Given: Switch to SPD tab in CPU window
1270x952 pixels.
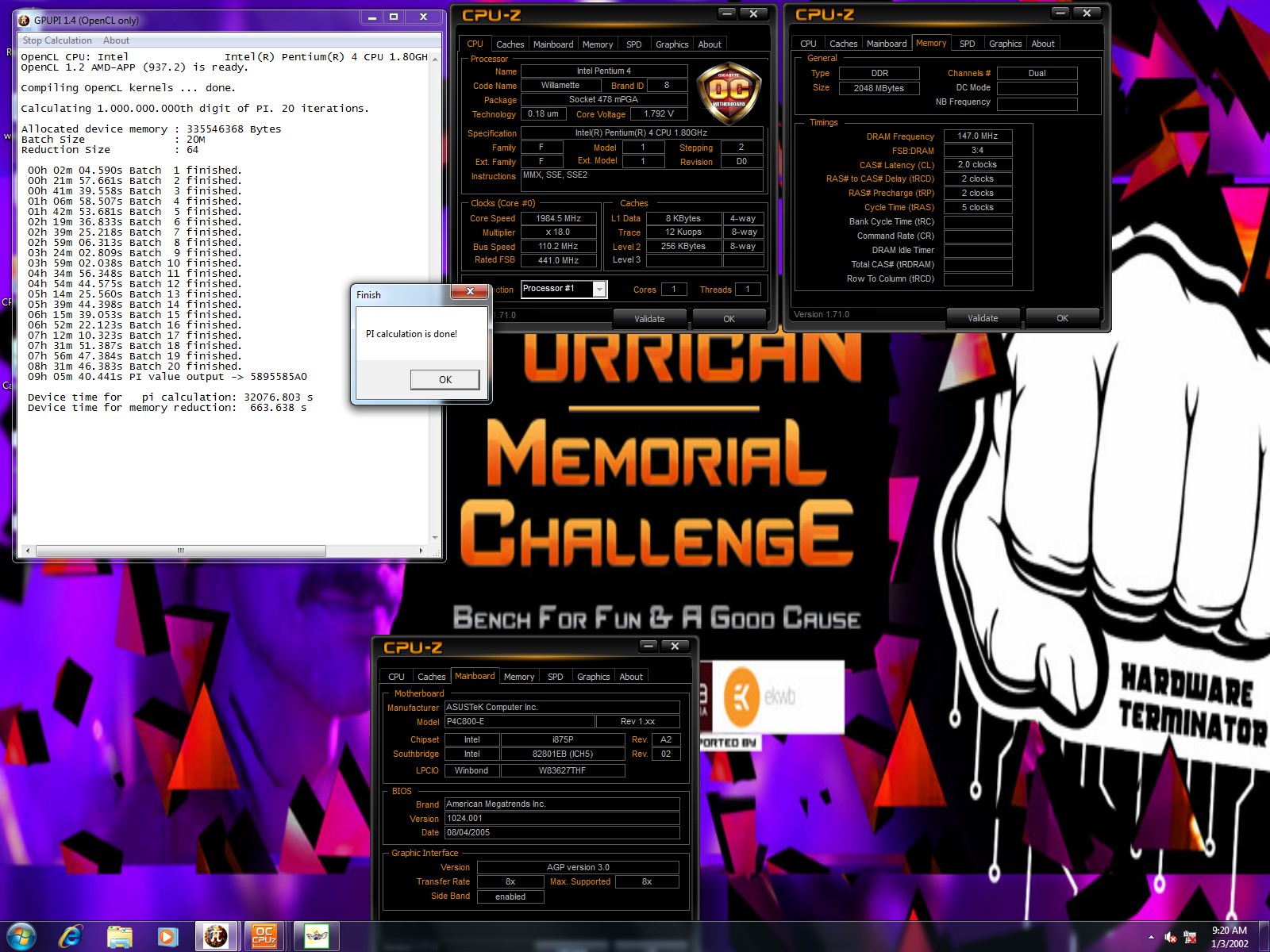Looking at the screenshot, I should (633, 44).
